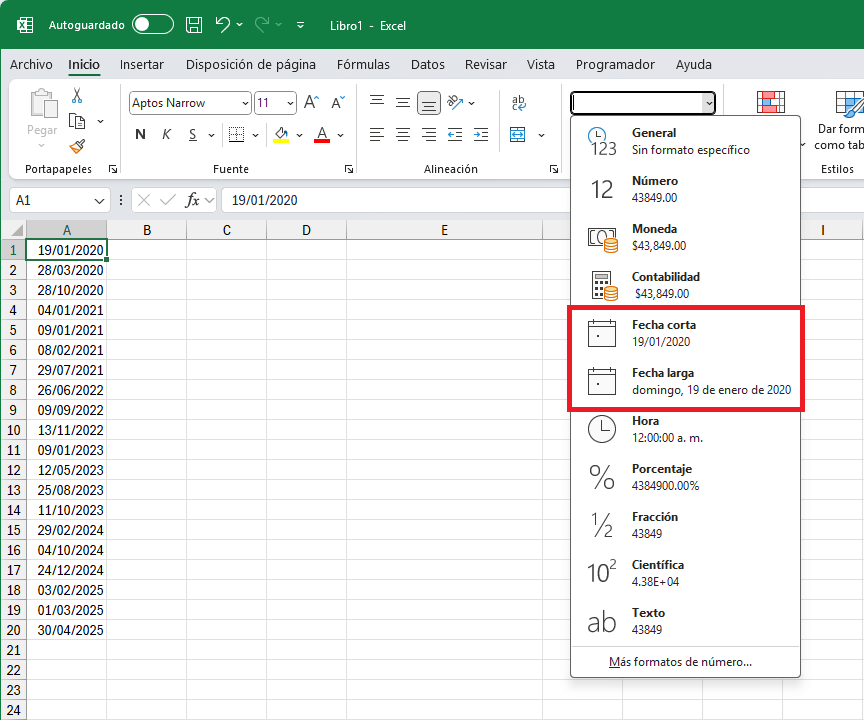Toggle the Autoguardado switch
The image size is (864, 720).
click(153, 25)
